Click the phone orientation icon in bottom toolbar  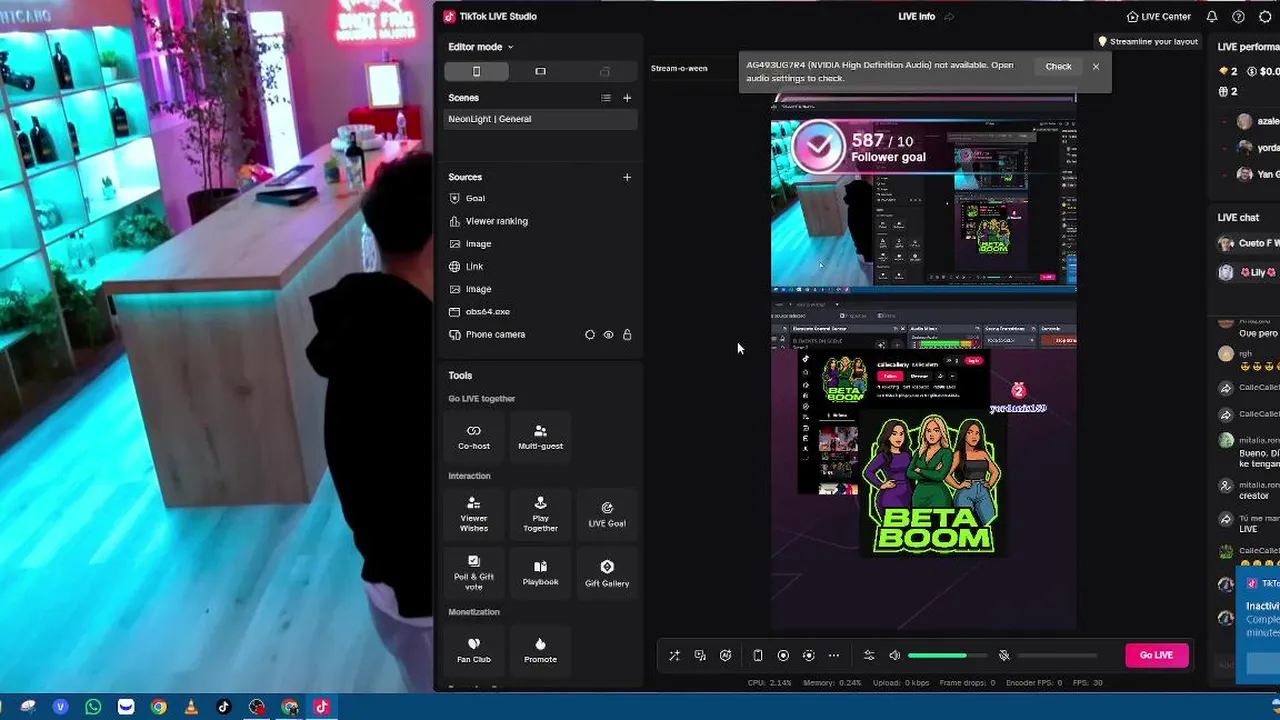(x=758, y=656)
